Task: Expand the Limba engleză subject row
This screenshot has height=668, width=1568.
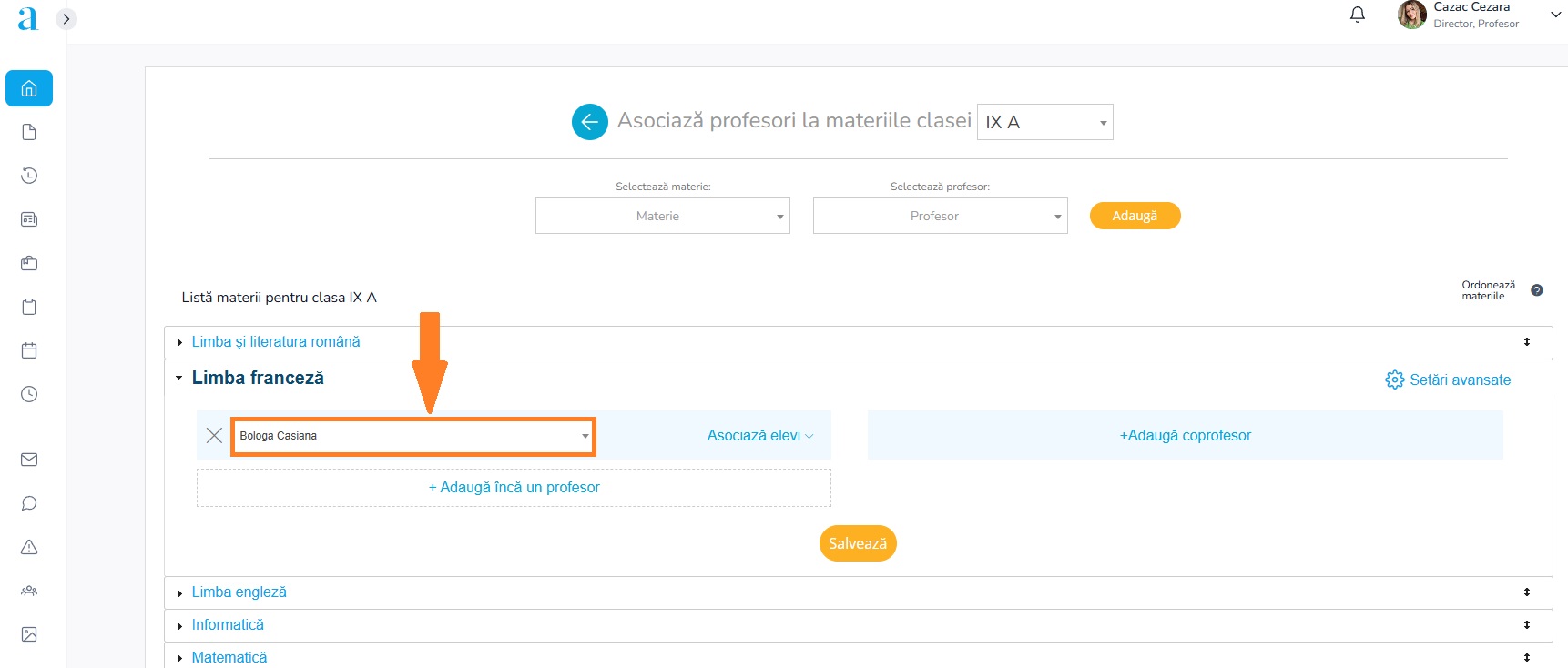Action: pyautogui.click(x=239, y=592)
